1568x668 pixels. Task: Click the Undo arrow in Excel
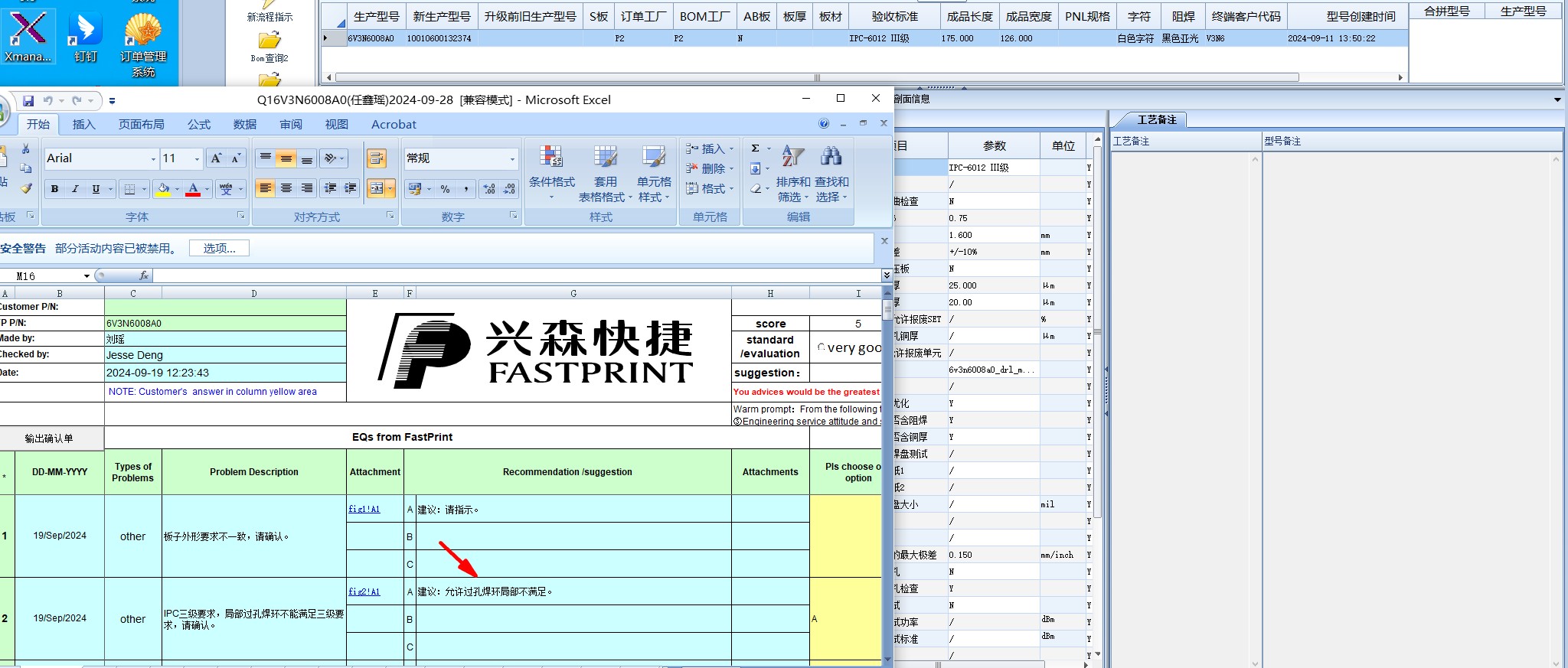(x=48, y=101)
